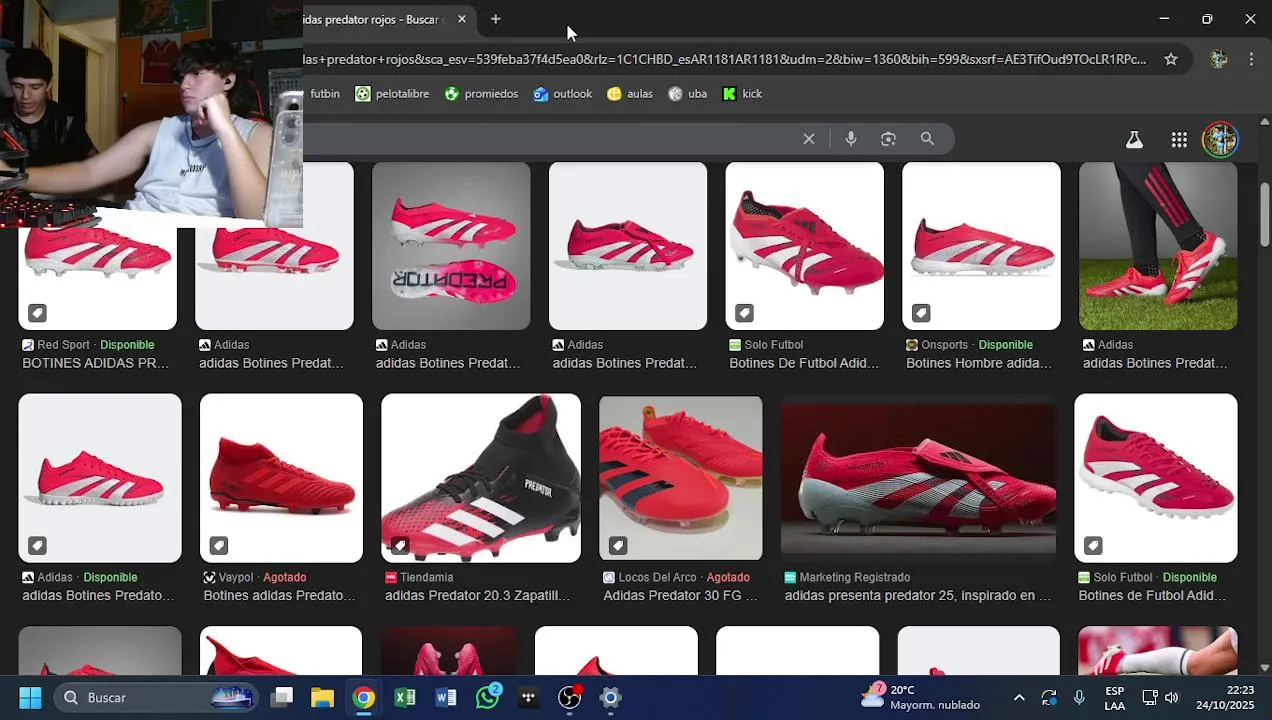Click the taskbar microphone tray icon
The image size is (1272, 720).
(1079, 698)
